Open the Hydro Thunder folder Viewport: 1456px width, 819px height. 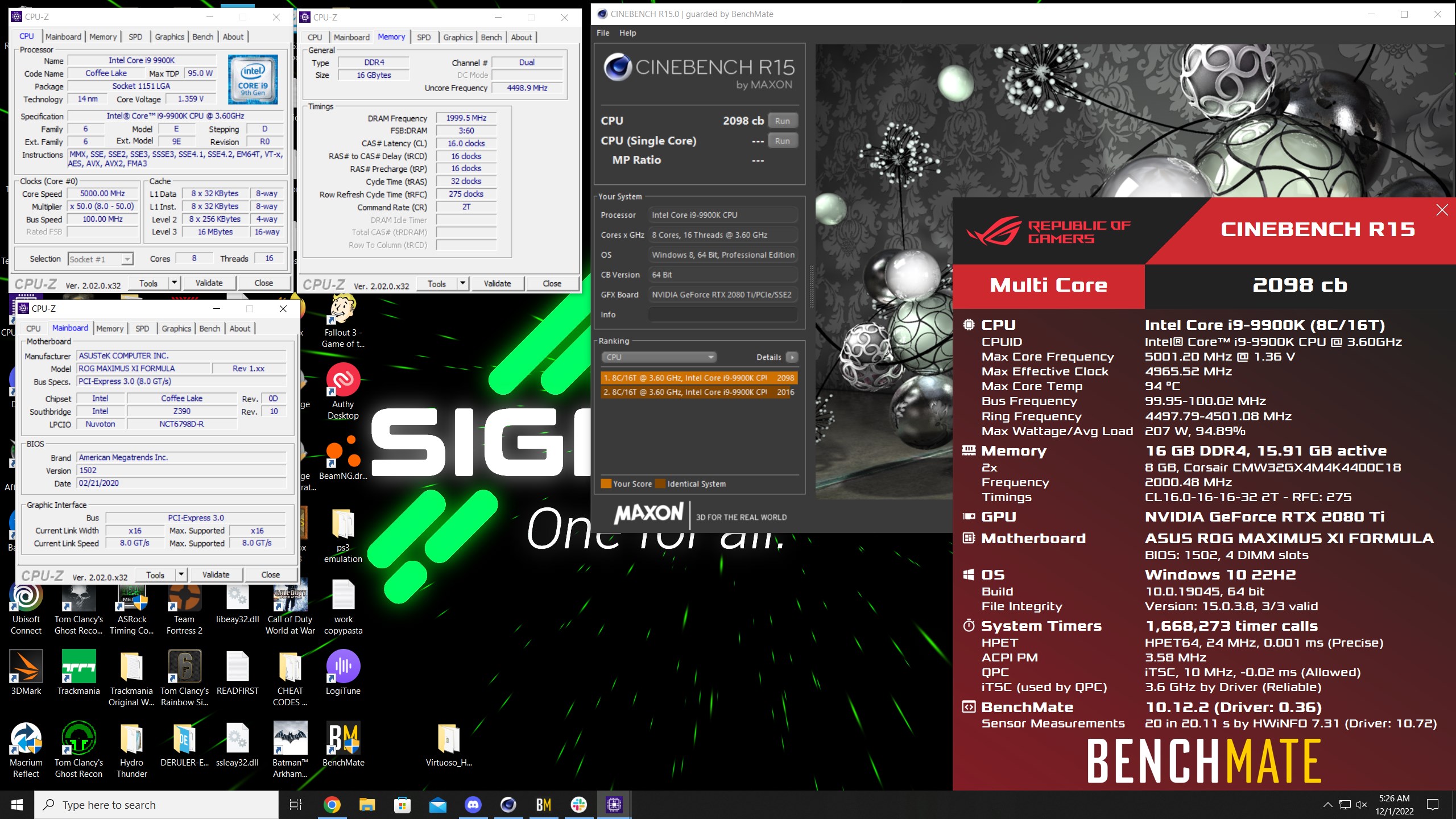132,751
